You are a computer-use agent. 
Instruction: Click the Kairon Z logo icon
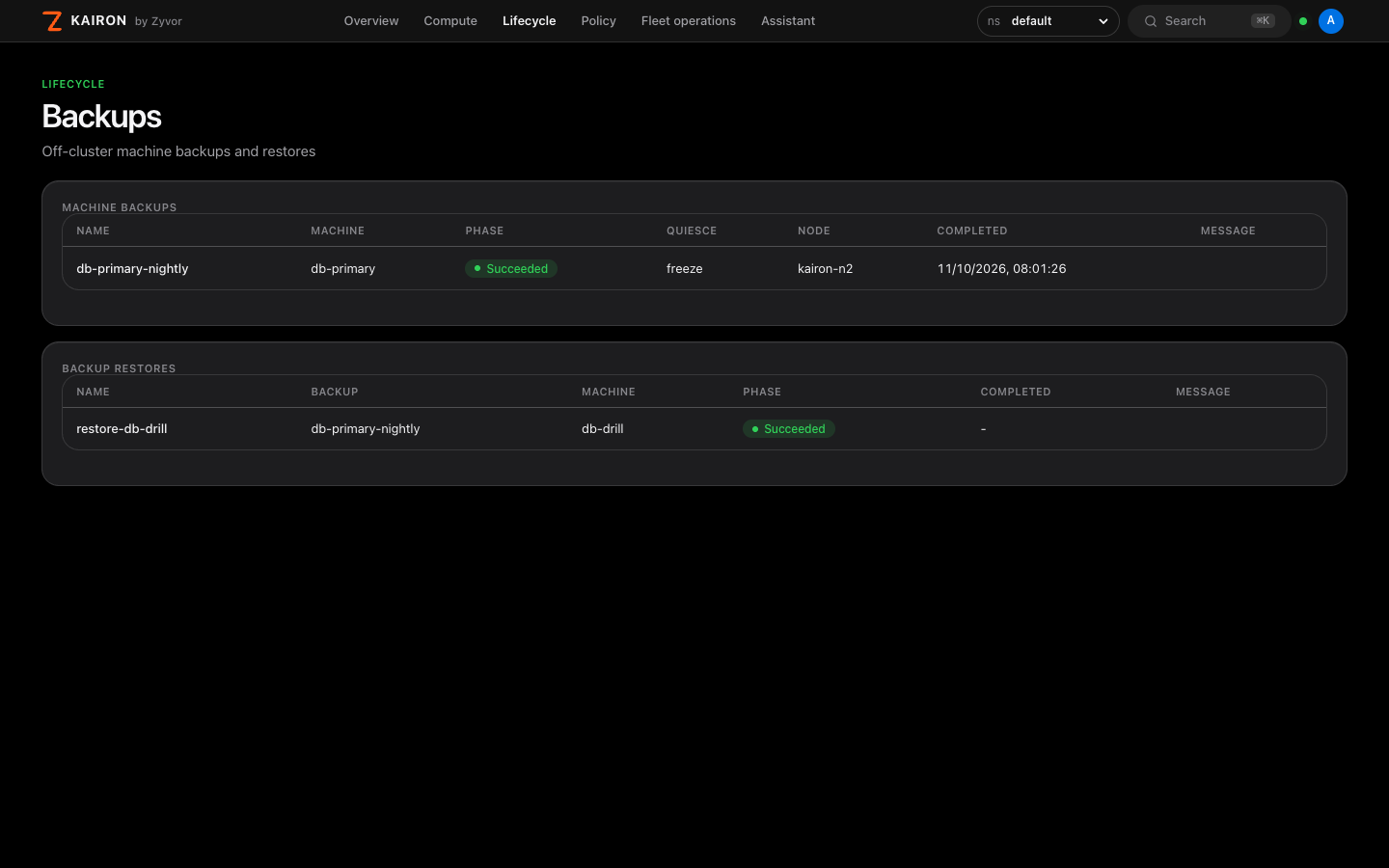pos(52,21)
